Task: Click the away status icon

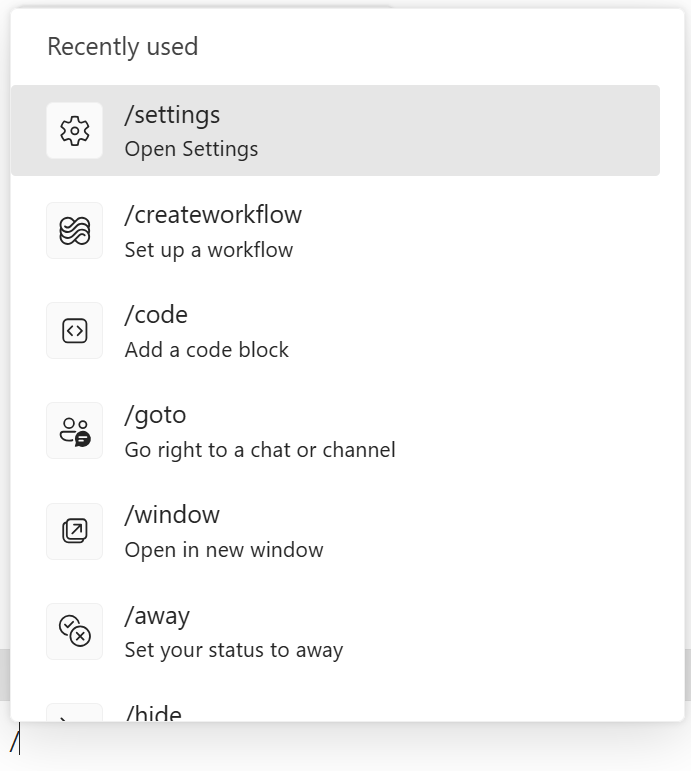Action: pos(74,631)
